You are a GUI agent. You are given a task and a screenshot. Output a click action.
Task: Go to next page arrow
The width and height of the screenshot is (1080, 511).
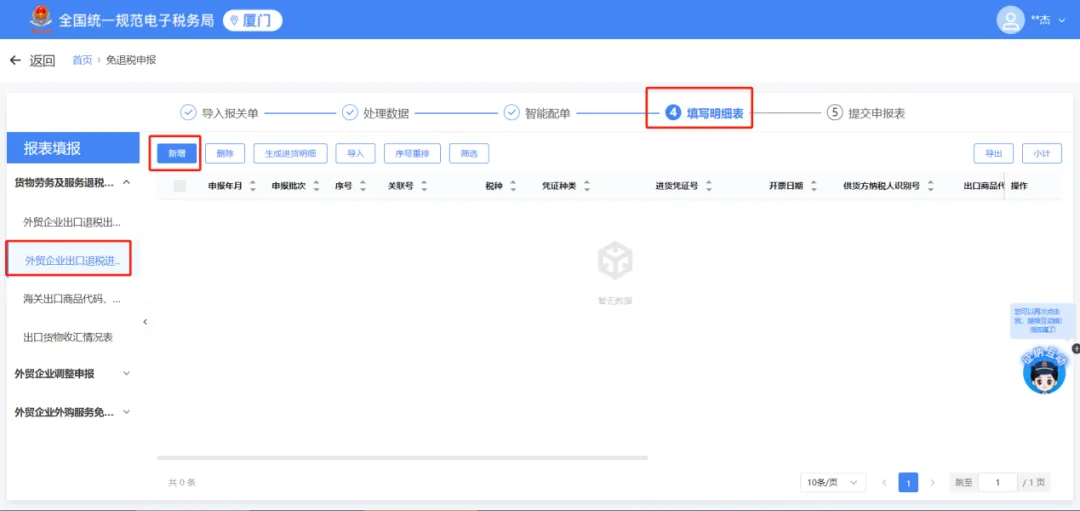(x=933, y=483)
